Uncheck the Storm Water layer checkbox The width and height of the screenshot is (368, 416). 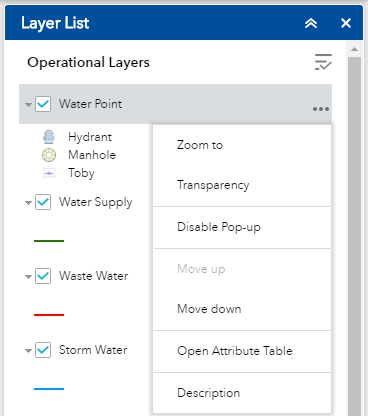(43, 350)
